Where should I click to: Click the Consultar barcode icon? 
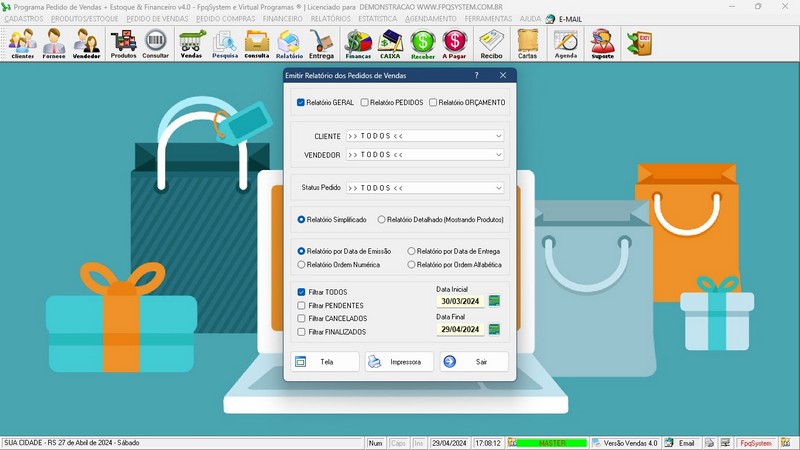[x=156, y=44]
